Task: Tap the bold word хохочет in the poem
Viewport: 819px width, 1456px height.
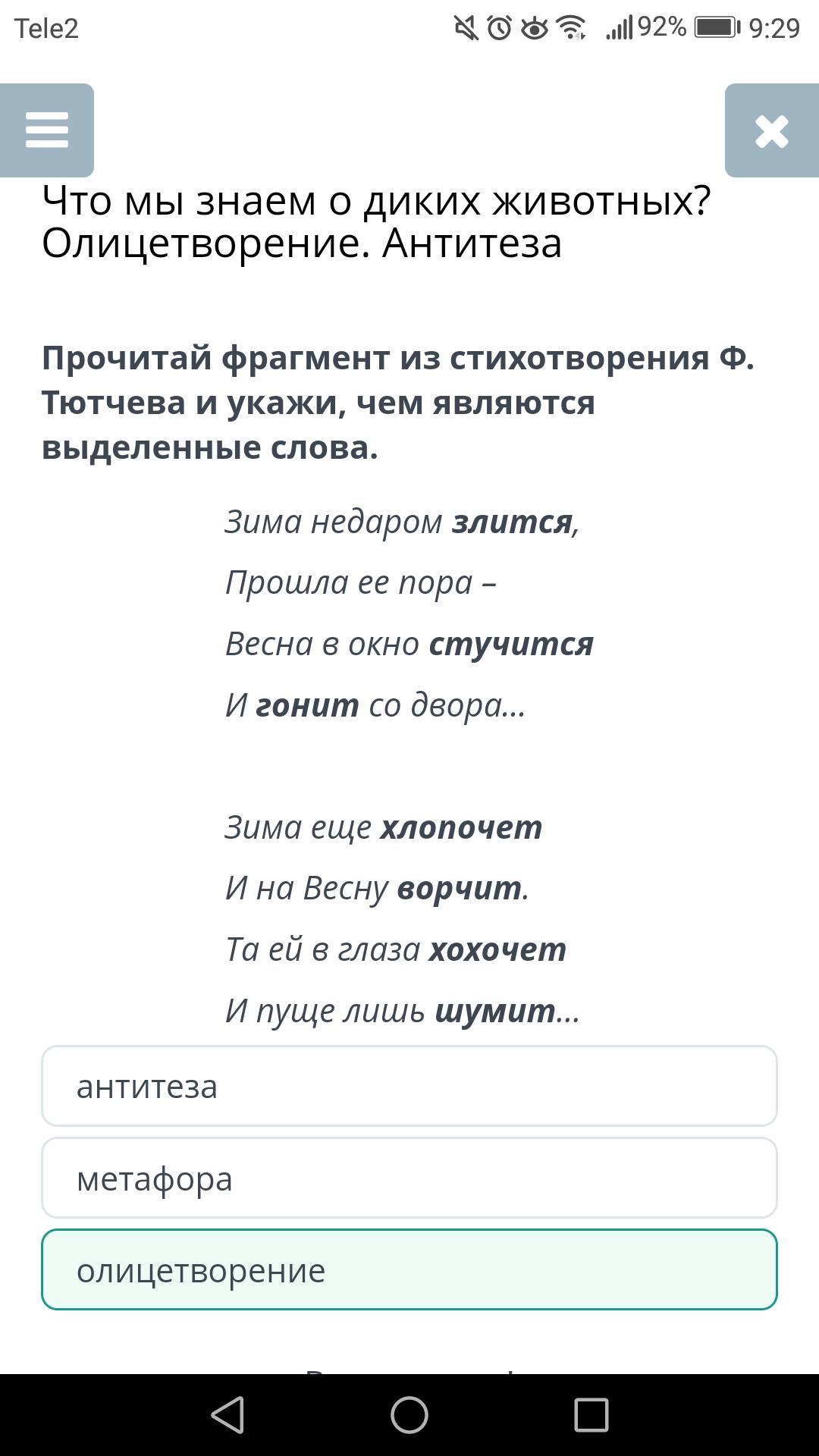Action: click(x=497, y=949)
